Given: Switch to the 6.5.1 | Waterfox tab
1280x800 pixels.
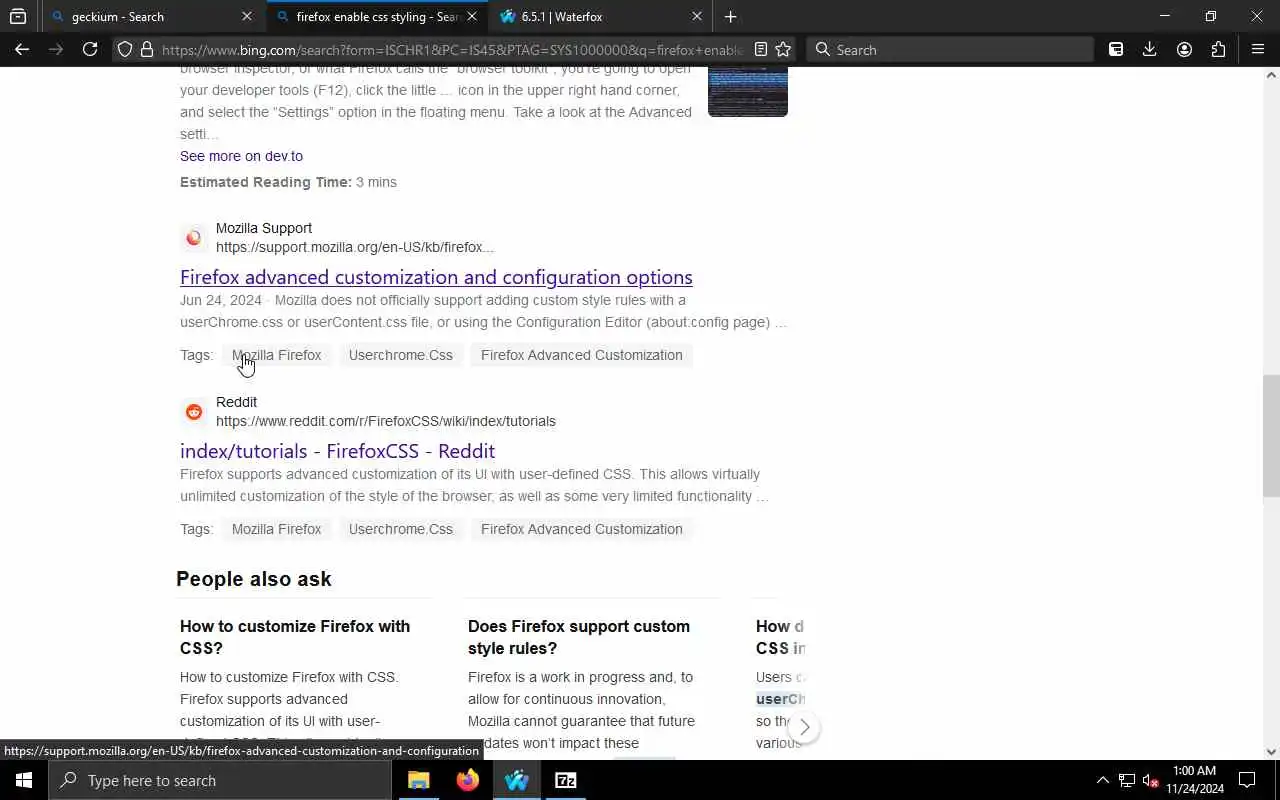Looking at the screenshot, I should coord(600,17).
